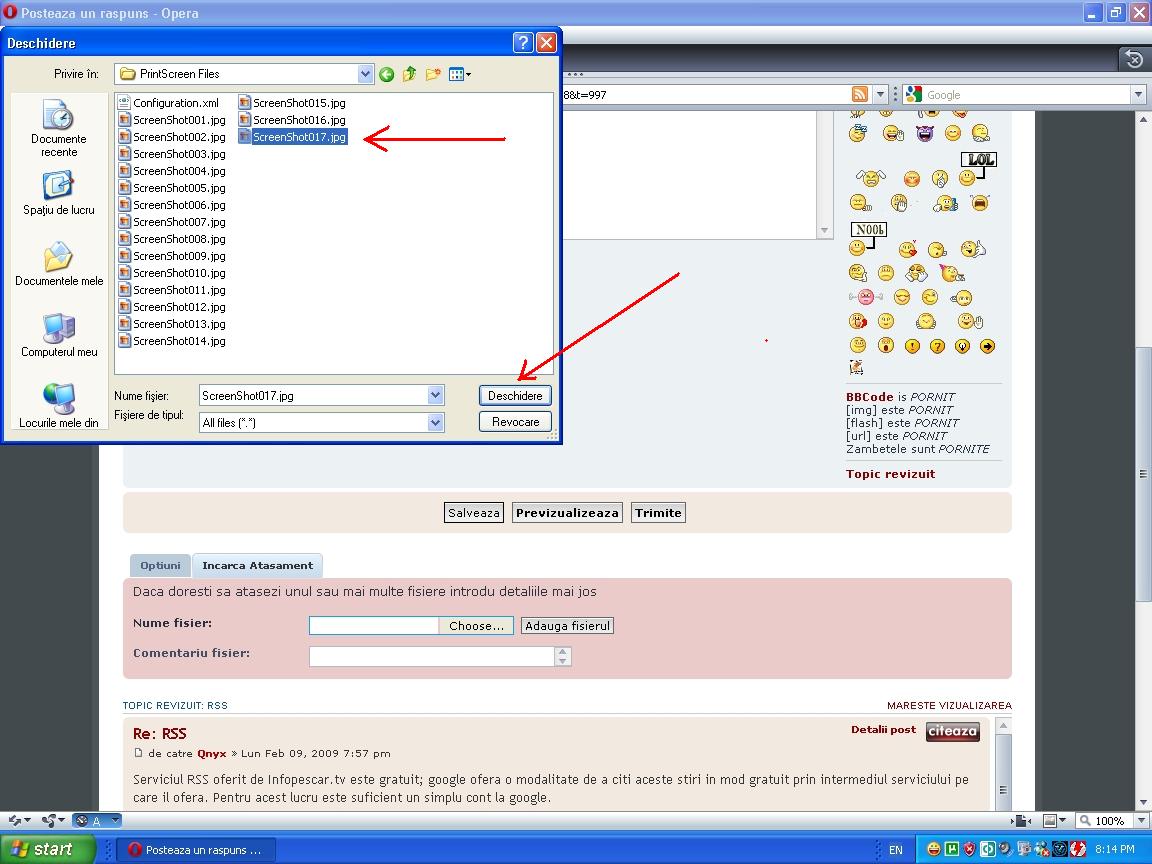This screenshot has width=1152, height=864.
Task: Go up one folder level
Action: [x=410, y=74]
